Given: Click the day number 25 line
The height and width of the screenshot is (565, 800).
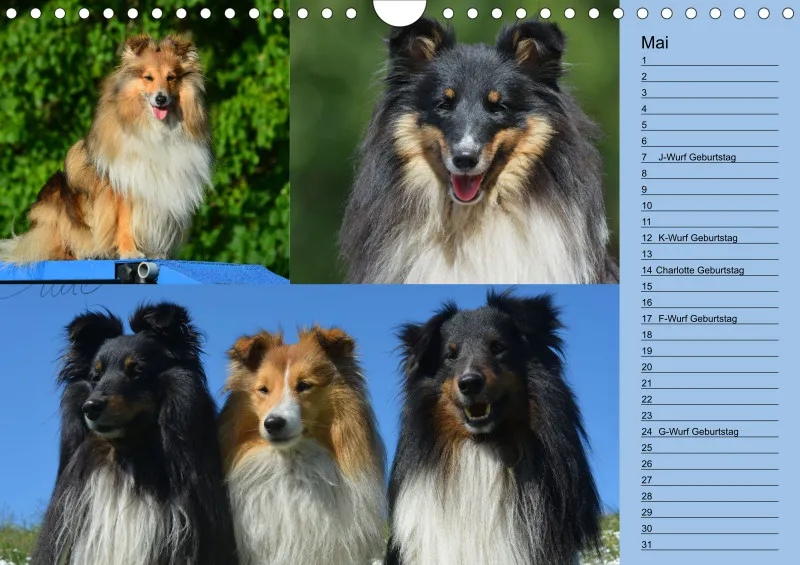Looking at the screenshot, I should [709, 448].
